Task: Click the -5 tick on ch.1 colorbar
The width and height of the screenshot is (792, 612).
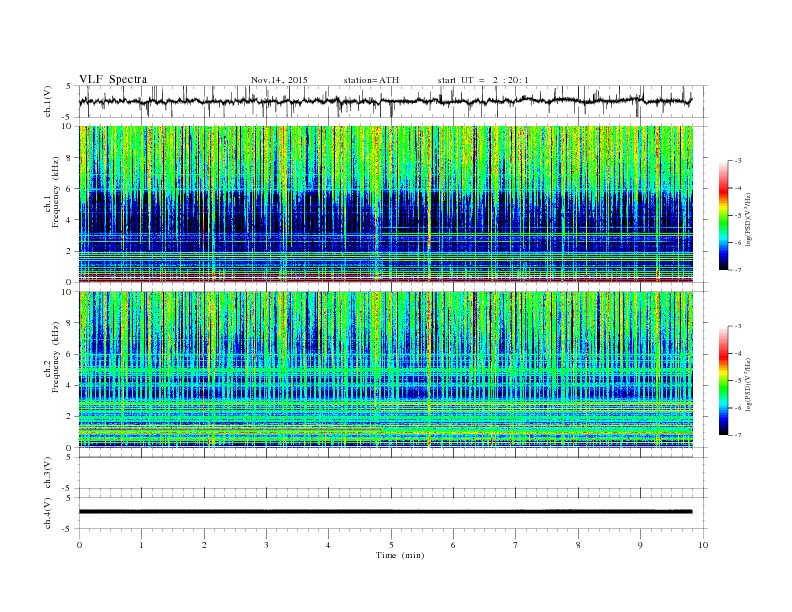Action: [x=737, y=216]
